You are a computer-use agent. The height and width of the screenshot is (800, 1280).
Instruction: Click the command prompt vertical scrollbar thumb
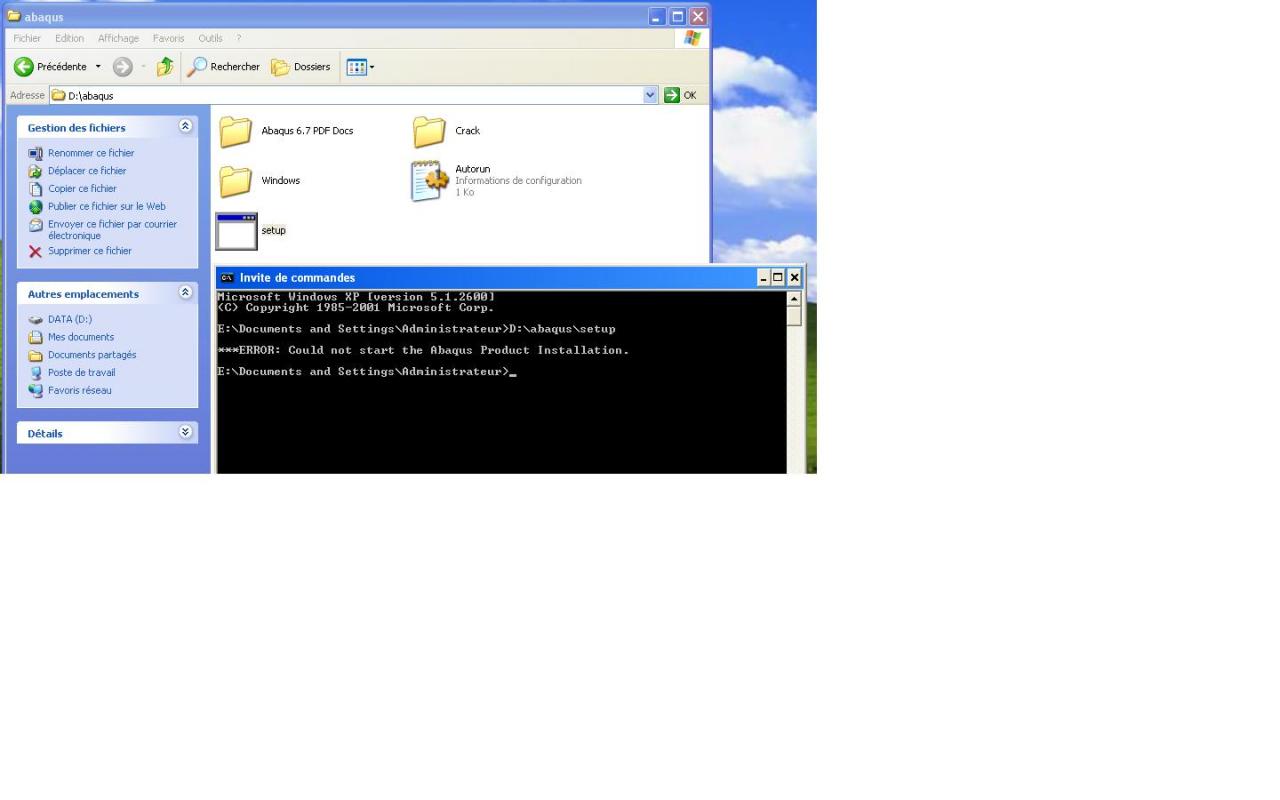794,316
